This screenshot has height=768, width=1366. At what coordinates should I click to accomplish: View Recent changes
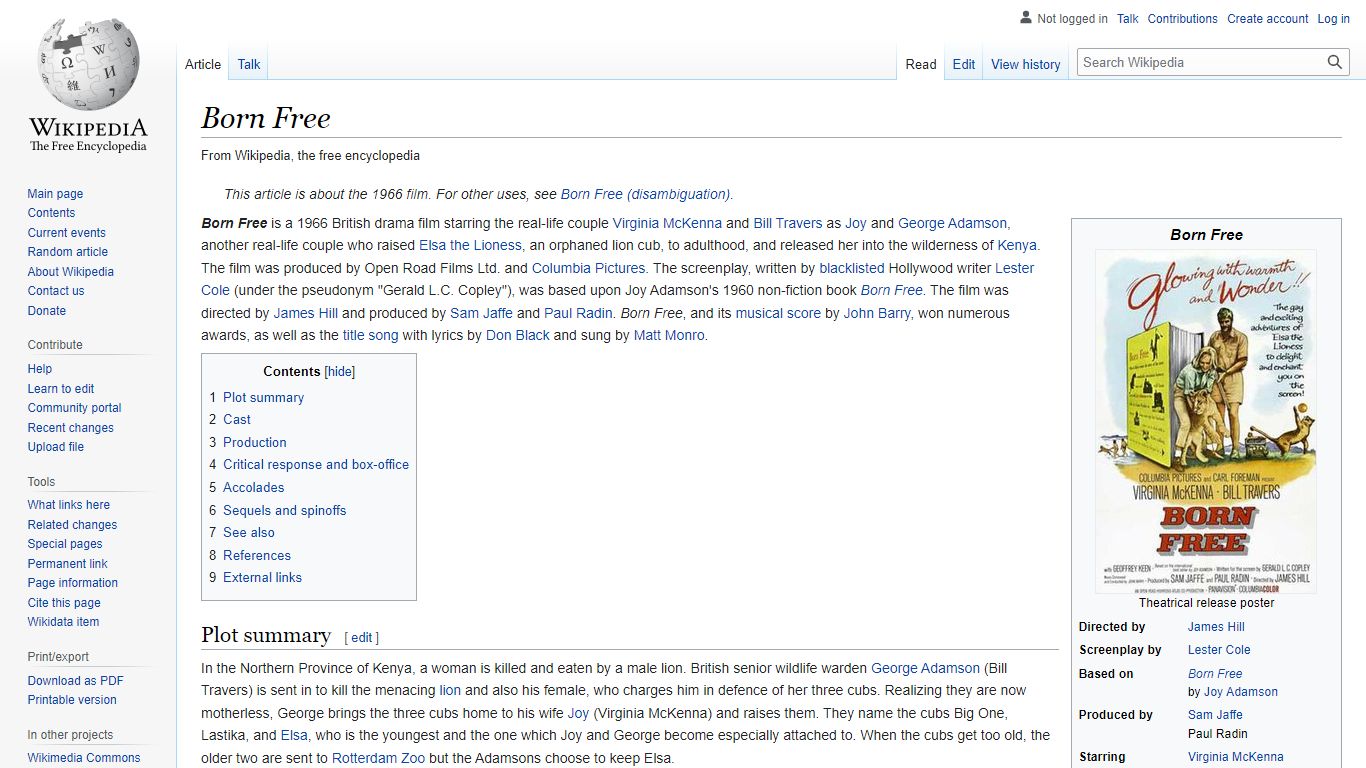coord(70,428)
